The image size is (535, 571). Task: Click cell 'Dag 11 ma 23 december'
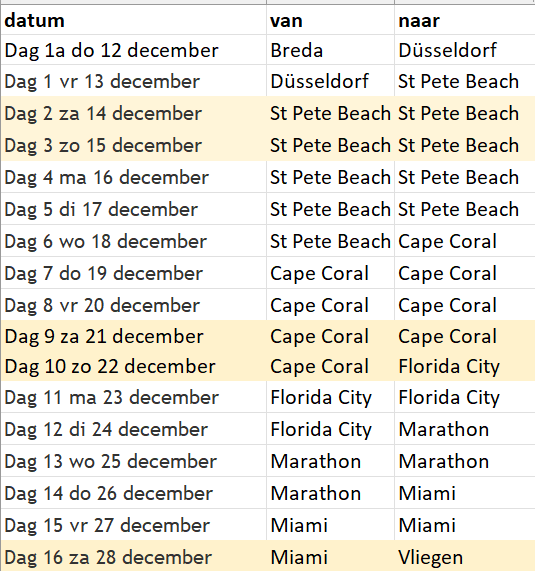[x=133, y=397]
